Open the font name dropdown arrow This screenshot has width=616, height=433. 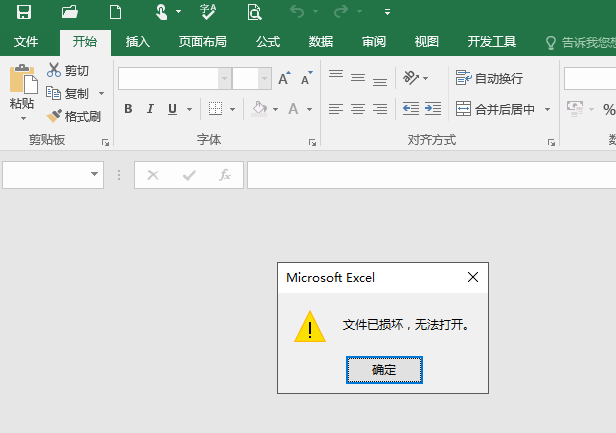point(224,79)
